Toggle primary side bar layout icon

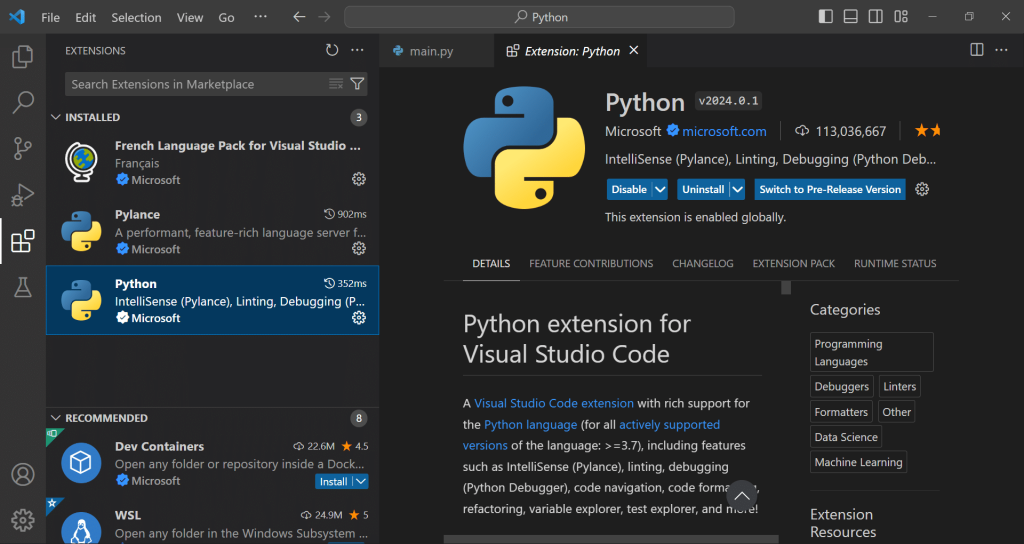coord(825,17)
